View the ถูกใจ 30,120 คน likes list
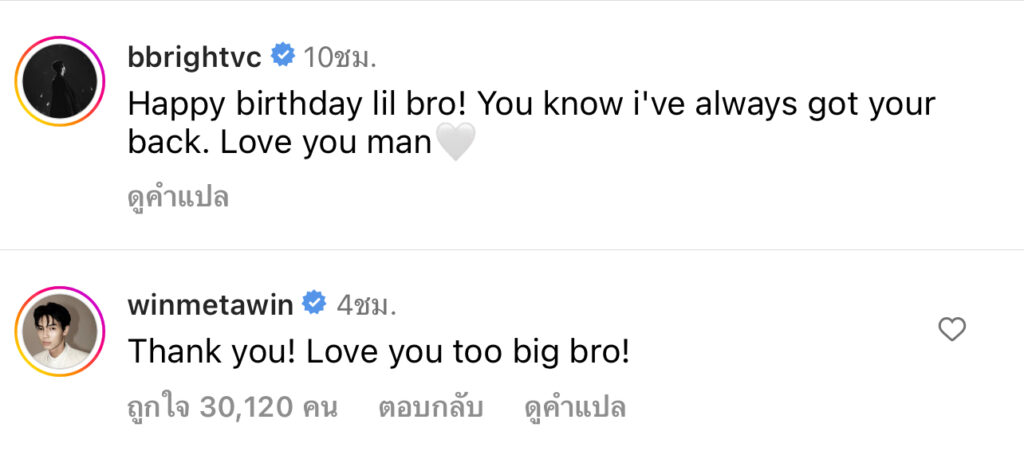The height and width of the screenshot is (451, 1024). pyautogui.click(x=232, y=407)
